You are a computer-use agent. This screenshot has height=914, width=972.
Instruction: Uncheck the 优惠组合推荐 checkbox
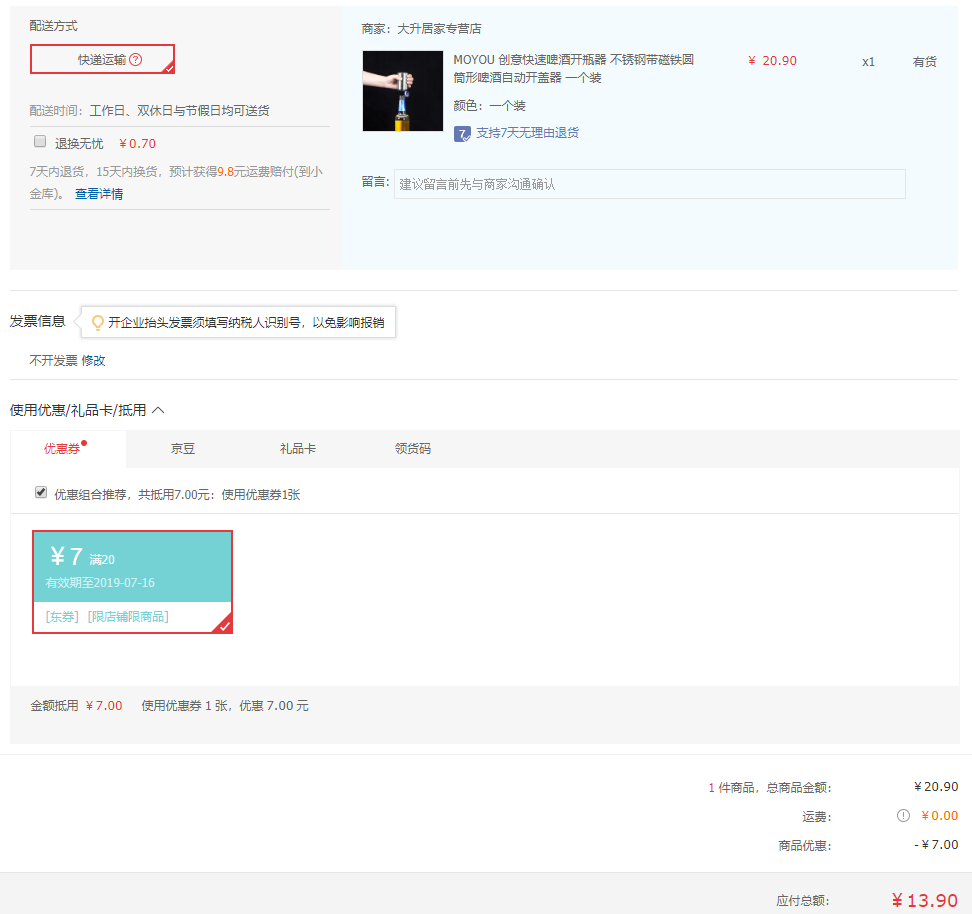(x=41, y=492)
